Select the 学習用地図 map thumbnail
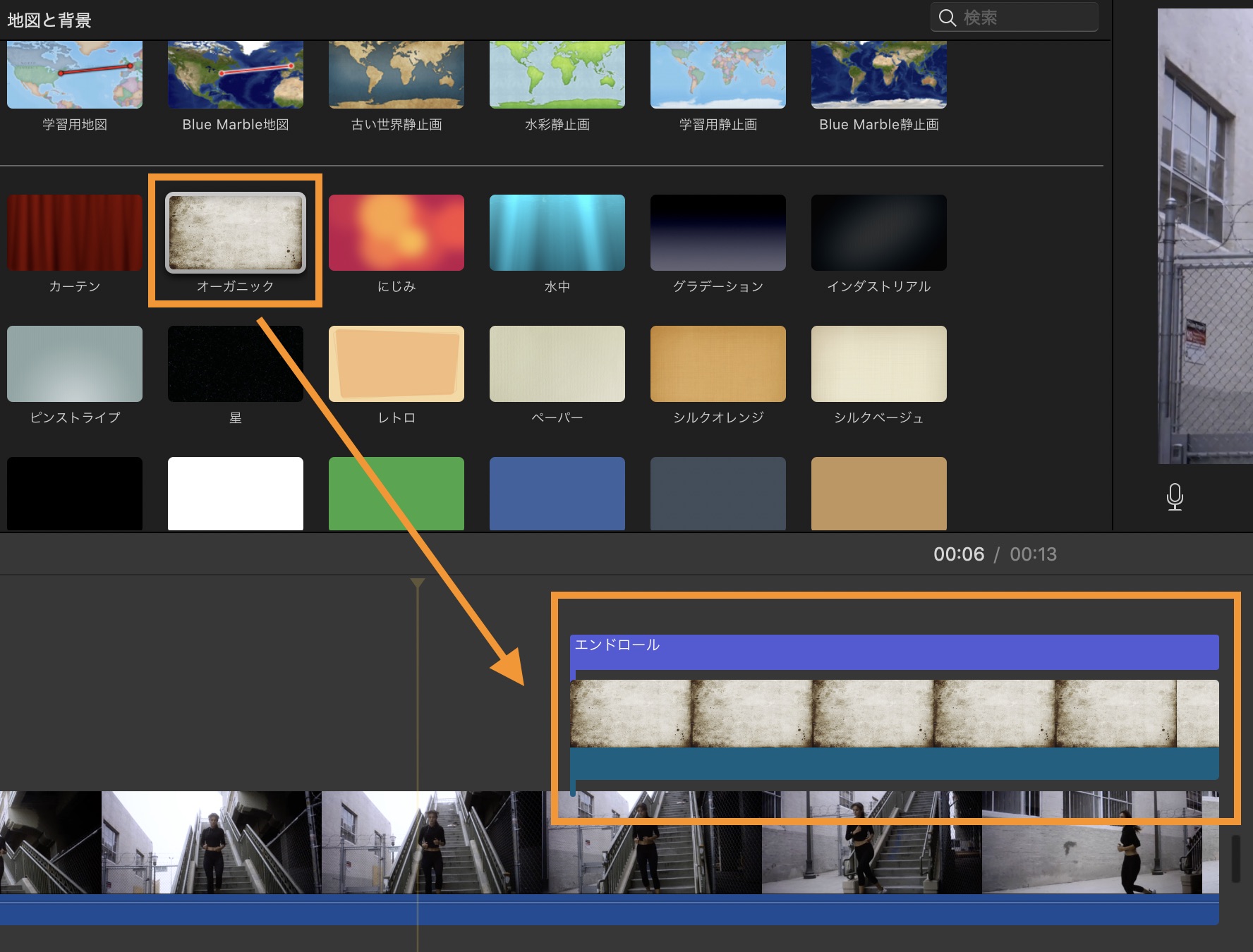 (75, 74)
